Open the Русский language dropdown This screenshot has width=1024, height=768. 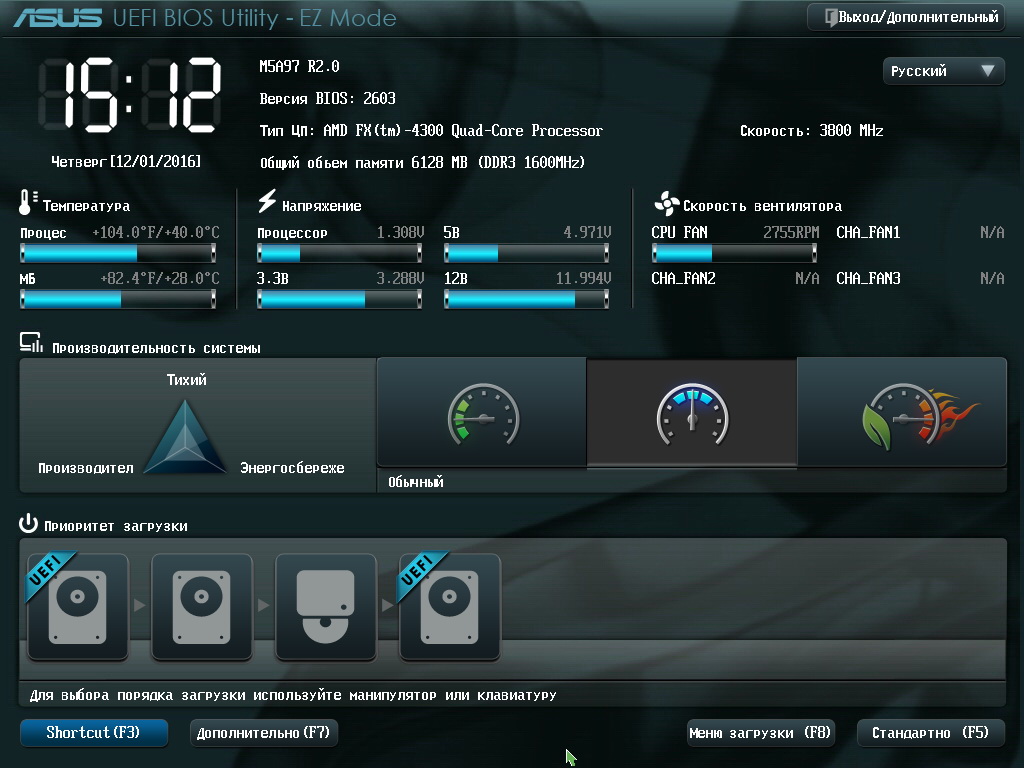pyautogui.click(x=944, y=71)
